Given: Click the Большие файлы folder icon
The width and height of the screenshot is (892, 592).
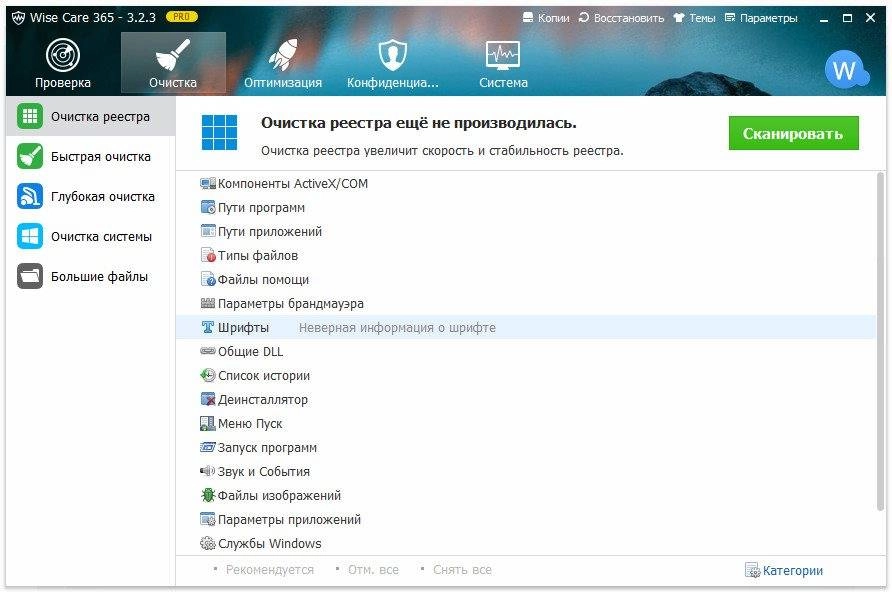Looking at the screenshot, I should (30, 276).
